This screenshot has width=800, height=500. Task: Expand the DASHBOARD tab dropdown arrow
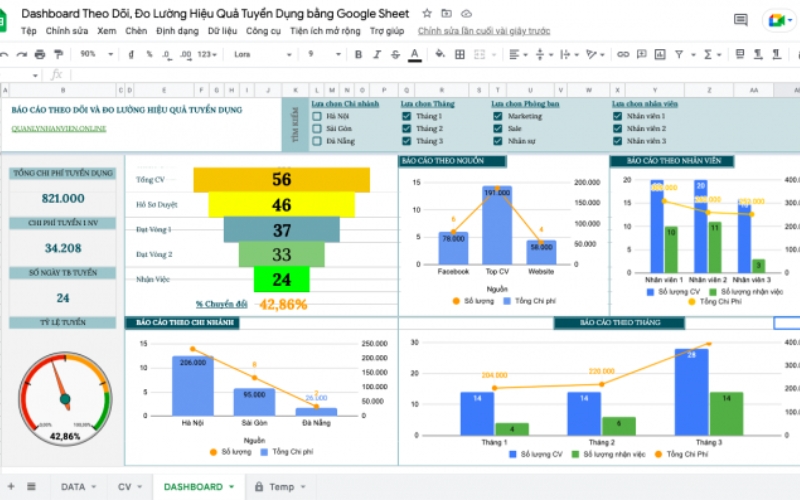click(x=232, y=487)
